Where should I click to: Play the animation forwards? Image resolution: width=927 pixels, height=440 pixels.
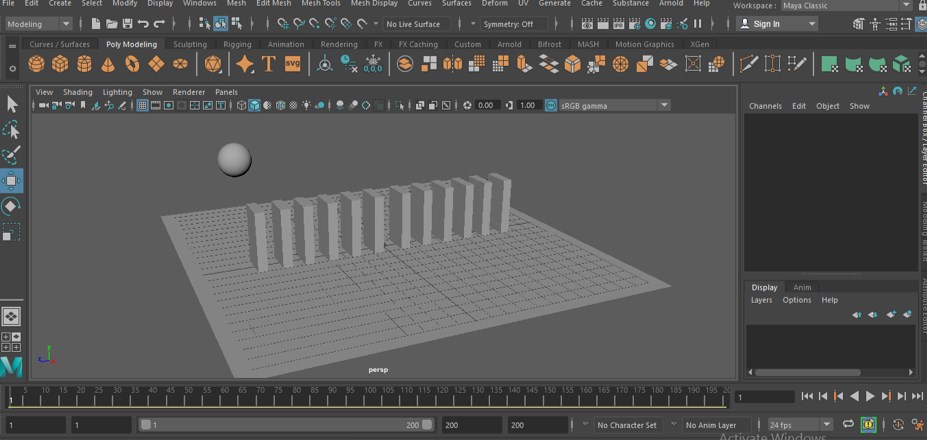(870, 396)
